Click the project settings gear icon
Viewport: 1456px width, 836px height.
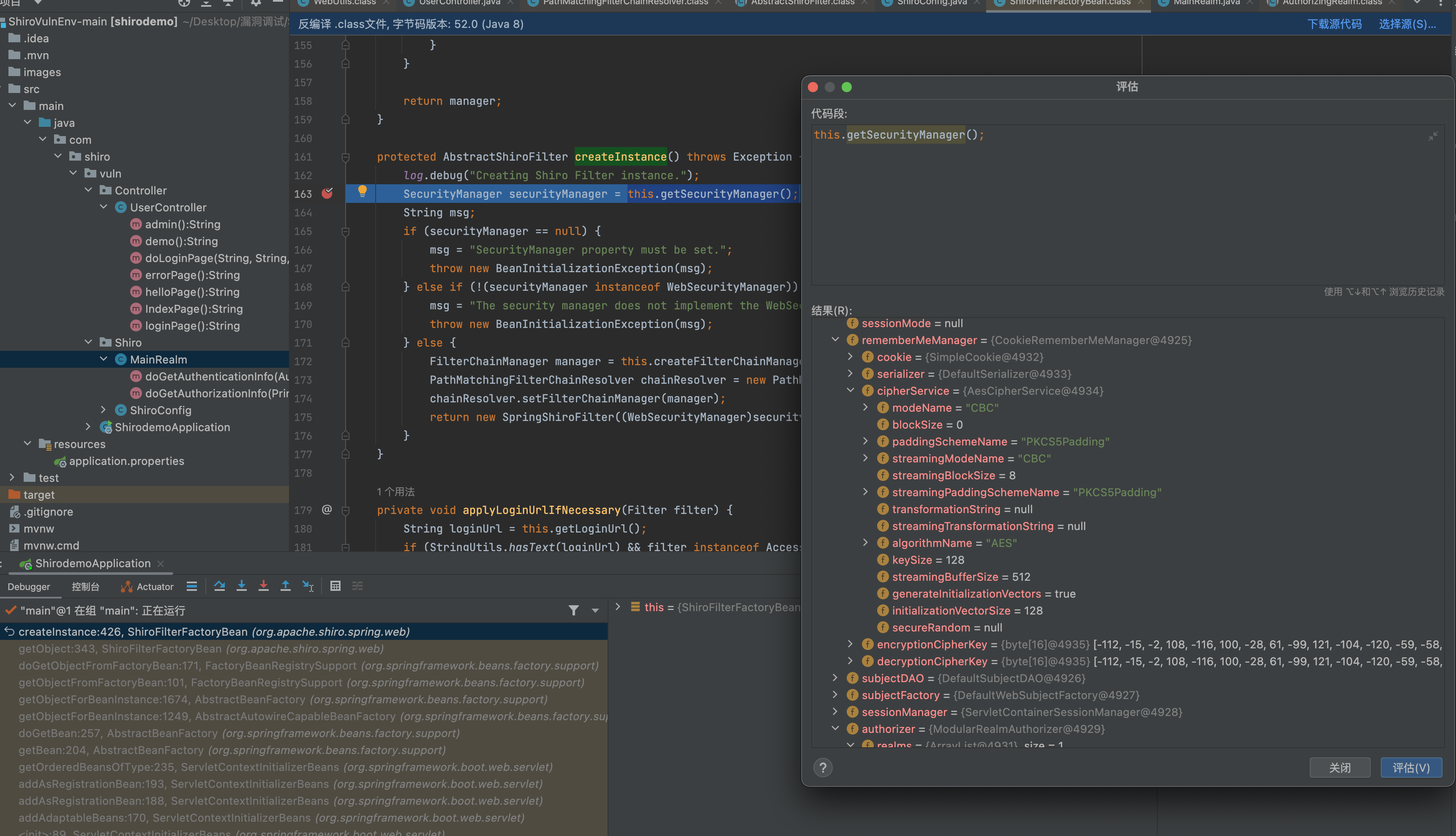point(256,3)
